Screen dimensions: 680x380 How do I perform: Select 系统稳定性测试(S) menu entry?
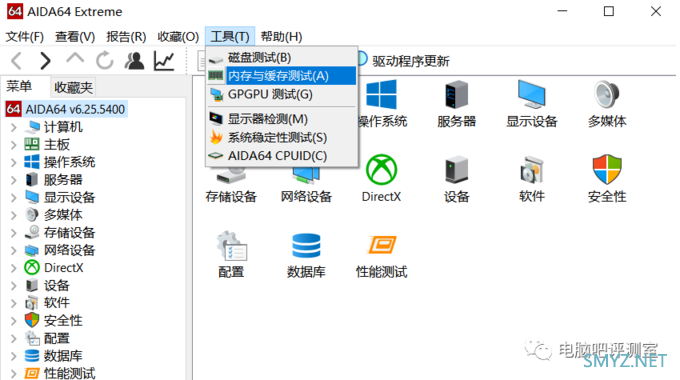coord(282,138)
